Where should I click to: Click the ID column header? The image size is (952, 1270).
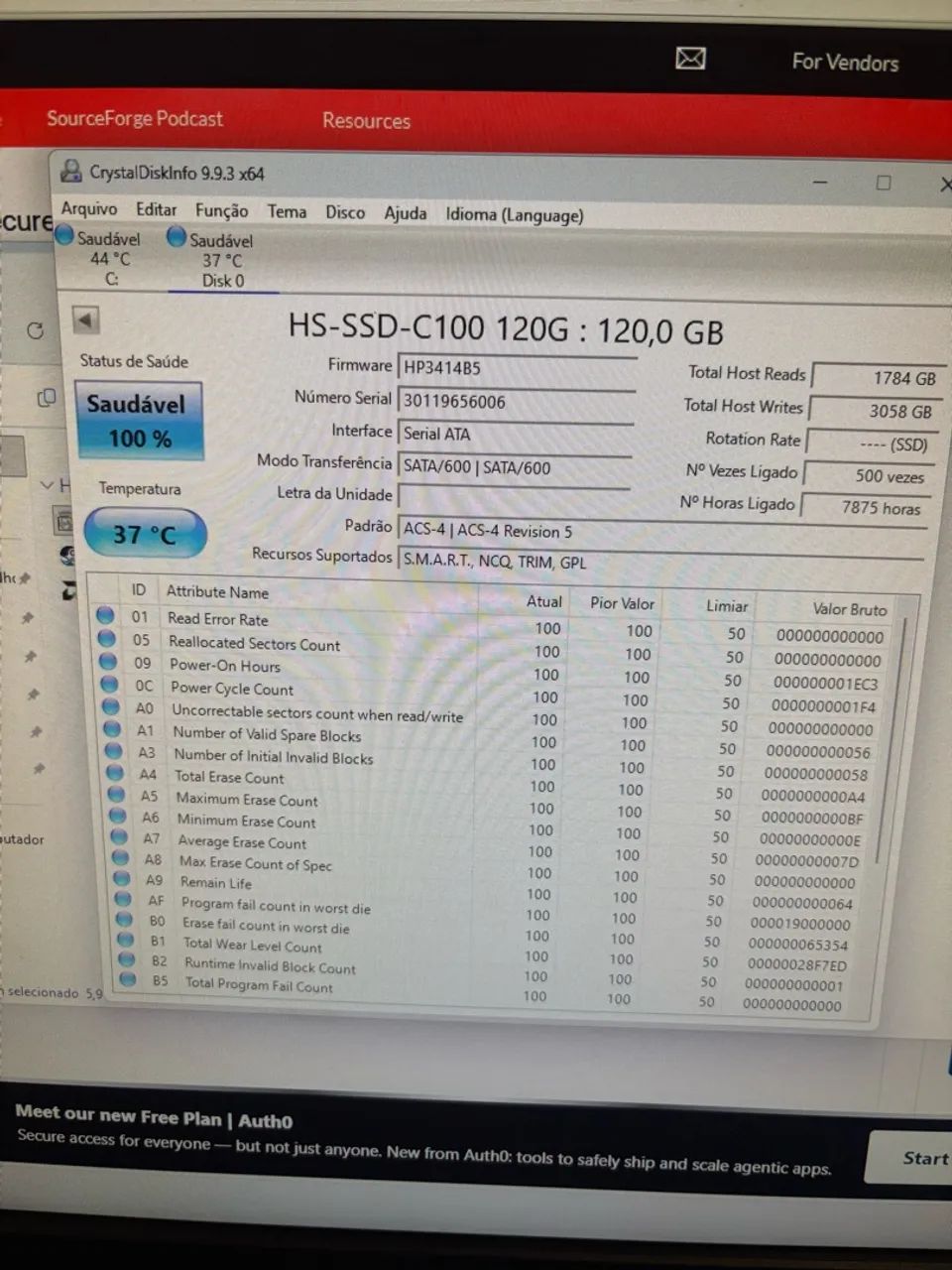[x=139, y=590]
